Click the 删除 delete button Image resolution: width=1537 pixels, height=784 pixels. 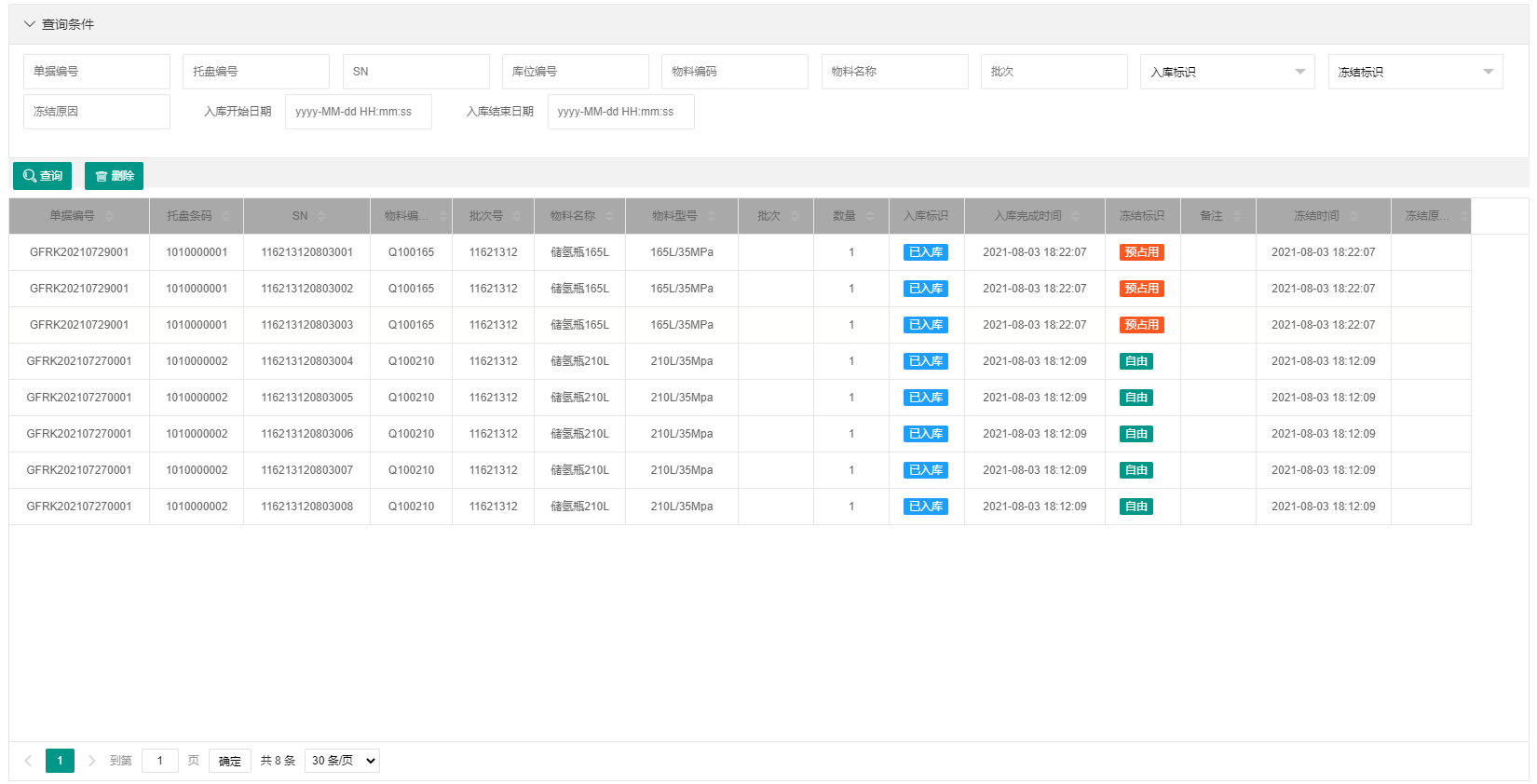click(x=114, y=176)
